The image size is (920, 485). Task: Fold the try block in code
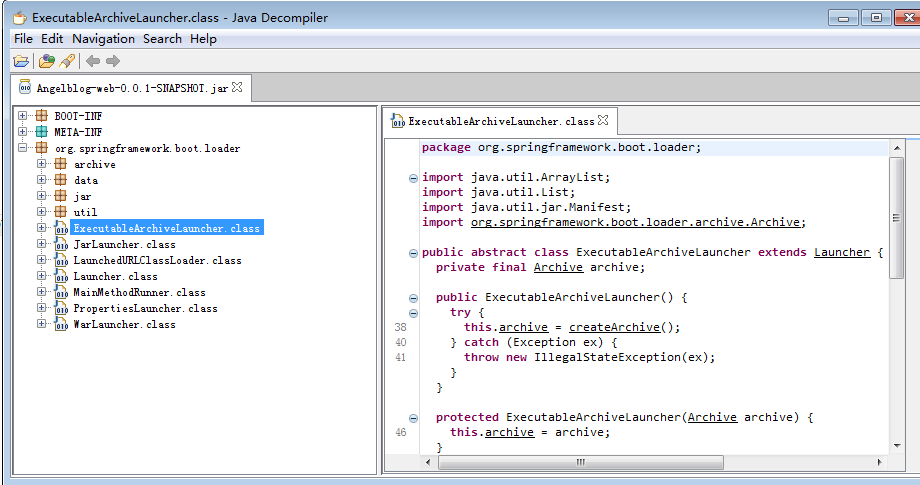point(413,313)
